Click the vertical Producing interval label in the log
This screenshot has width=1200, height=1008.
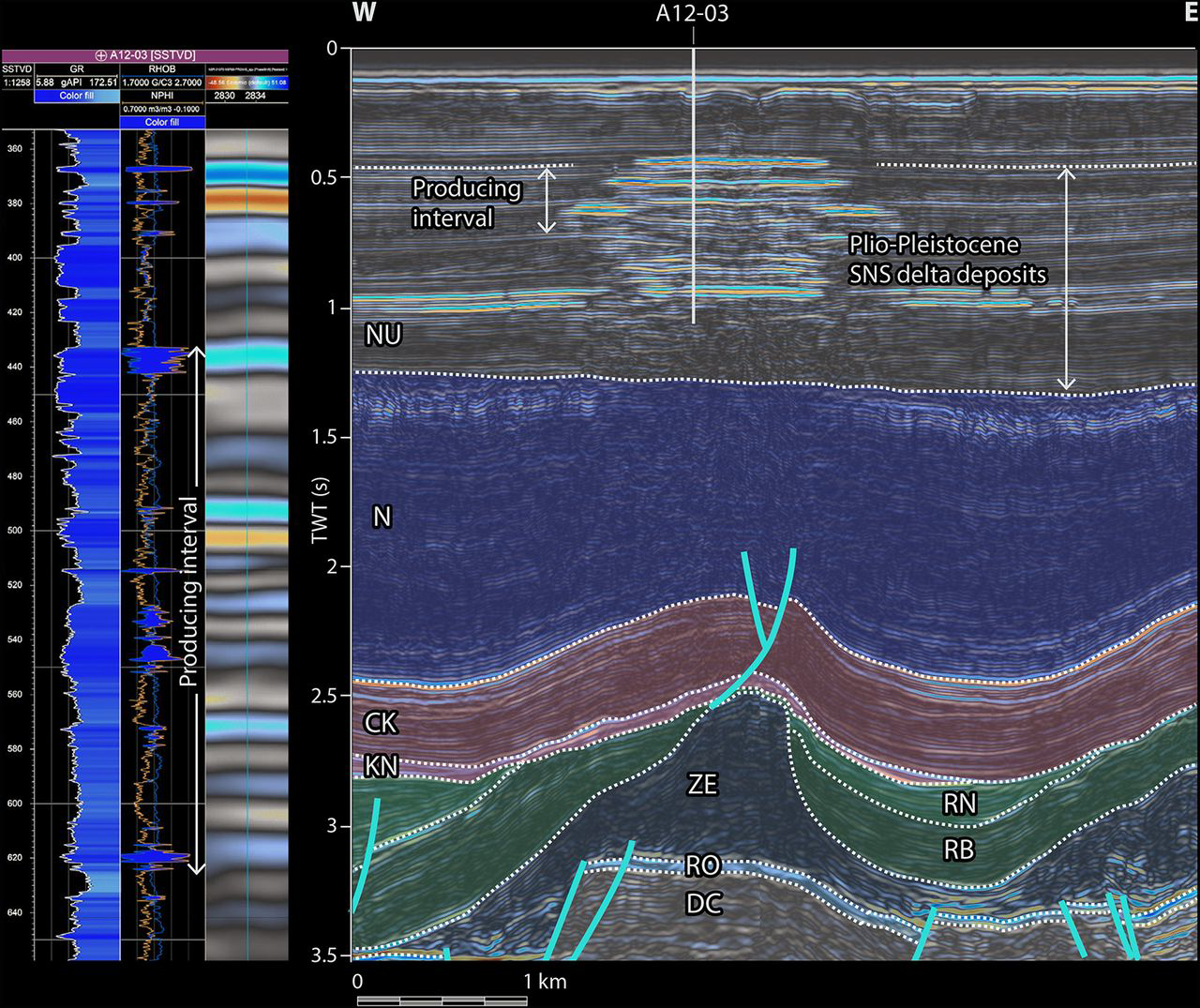[x=189, y=593]
